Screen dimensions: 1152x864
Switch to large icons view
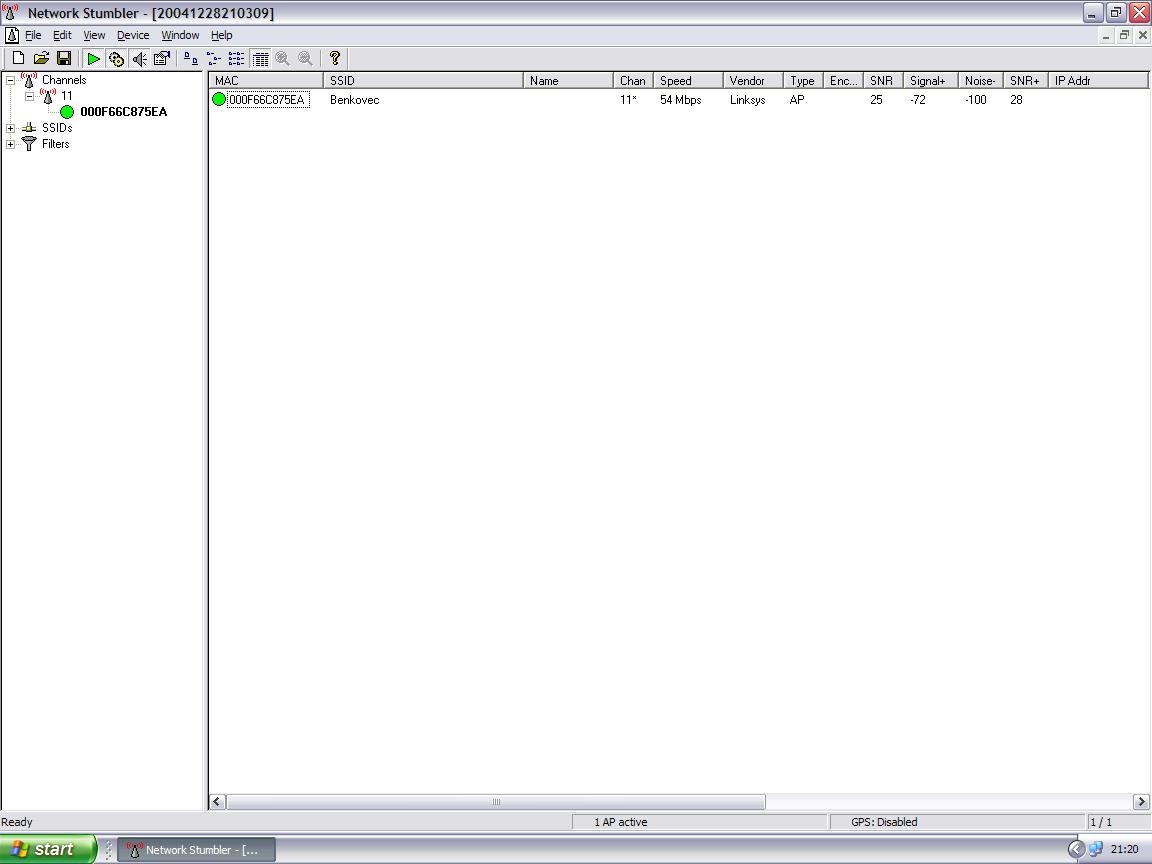click(x=190, y=59)
